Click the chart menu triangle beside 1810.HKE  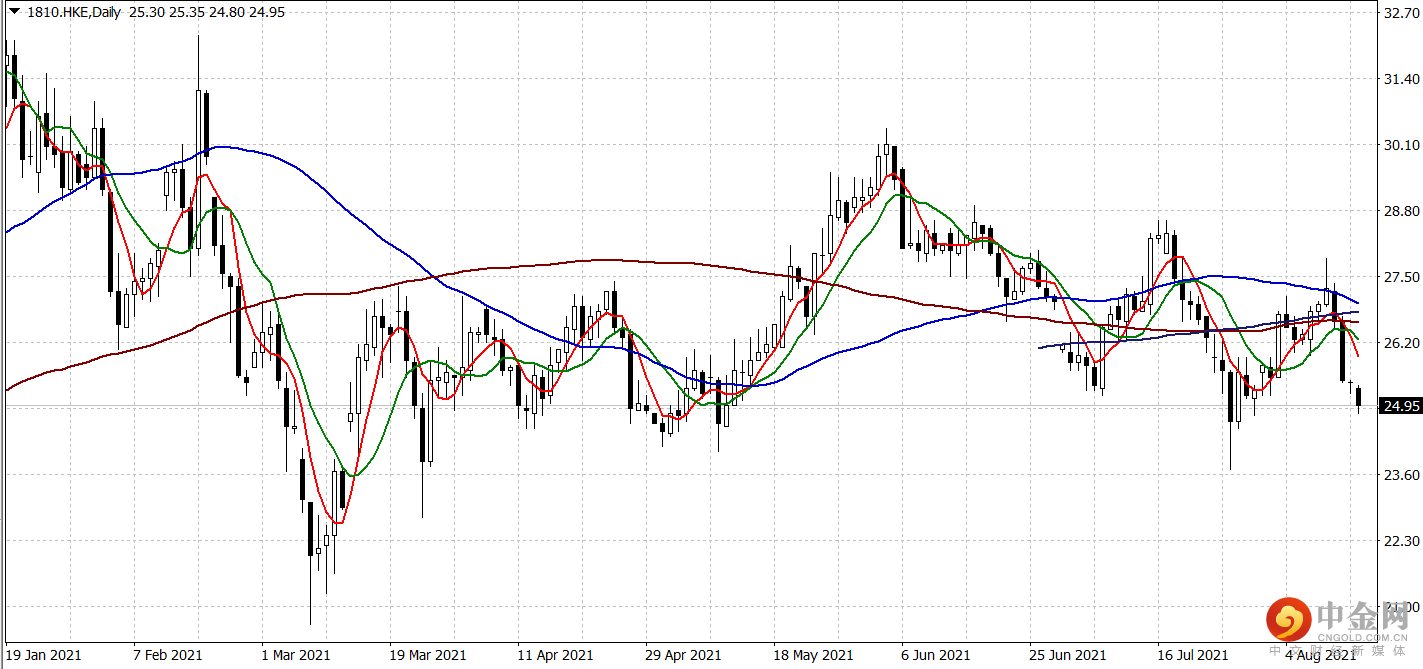click(x=12, y=10)
